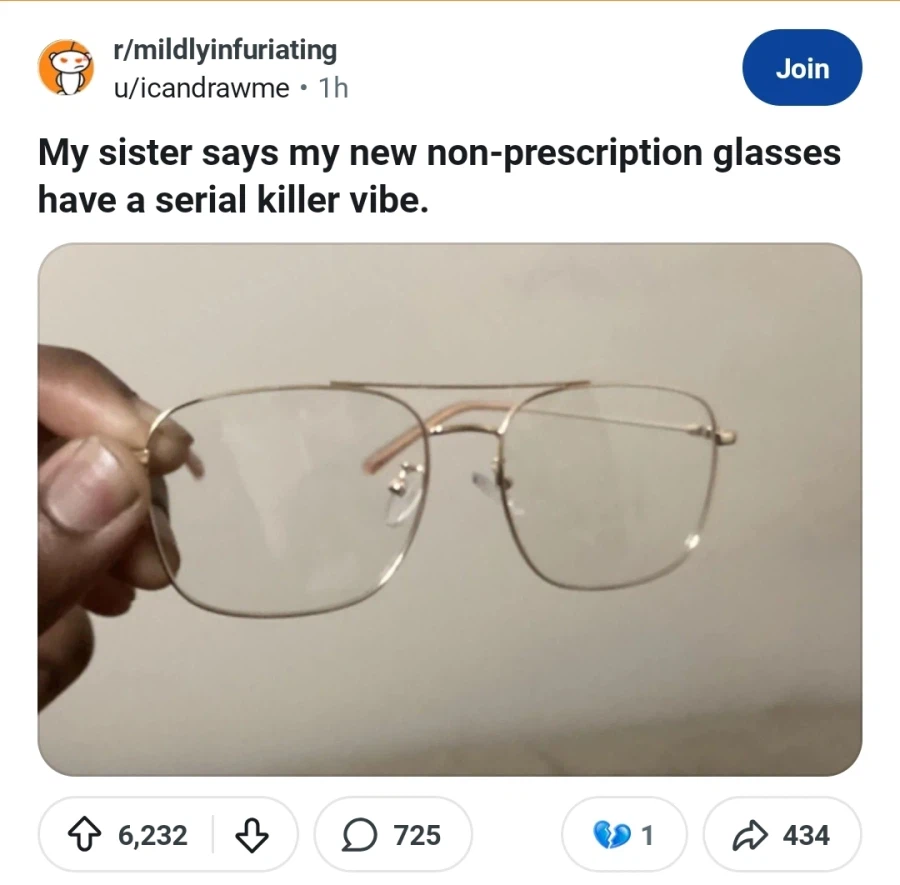Viewport: 900px width, 885px height.
Task: Upvote the glasses post
Action: (x=84, y=835)
